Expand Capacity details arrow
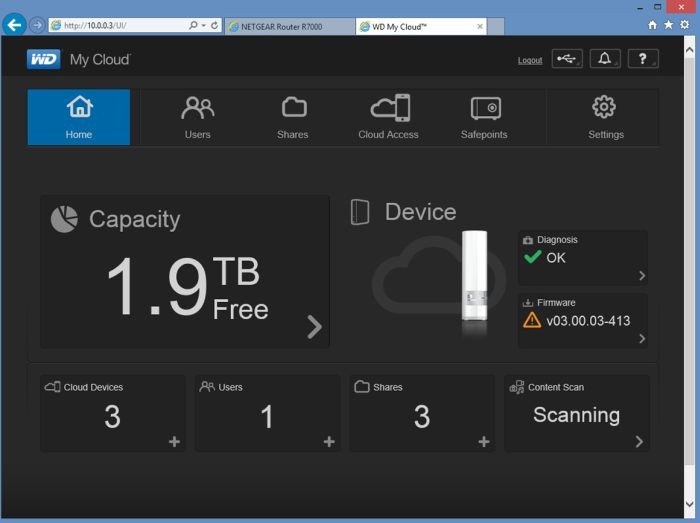 [314, 327]
